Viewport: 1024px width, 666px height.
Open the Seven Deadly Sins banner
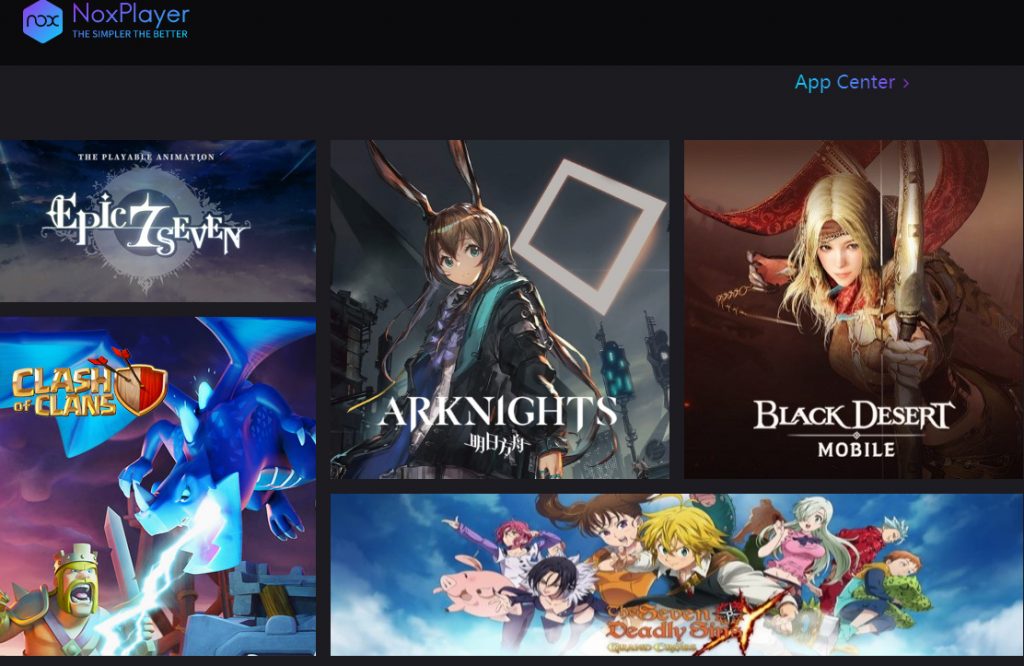pos(677,575)
